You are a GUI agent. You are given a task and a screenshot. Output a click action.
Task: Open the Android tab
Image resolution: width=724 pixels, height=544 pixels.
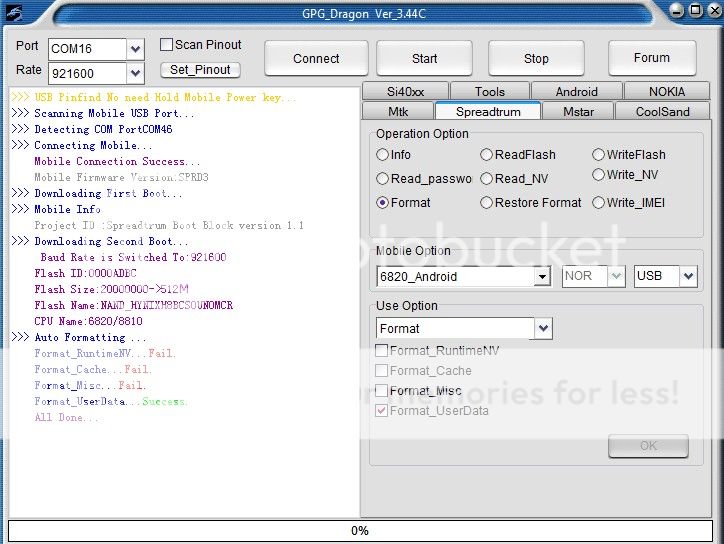pyautogui.click(x=576, y=92)
